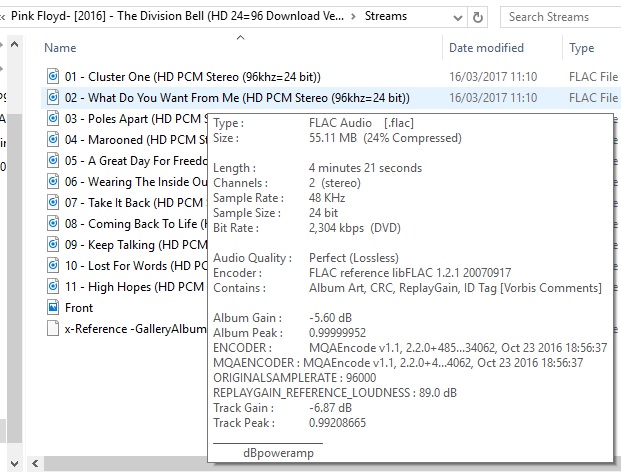Click the navigation pane scroll down arrow

(x=15, y=463)
